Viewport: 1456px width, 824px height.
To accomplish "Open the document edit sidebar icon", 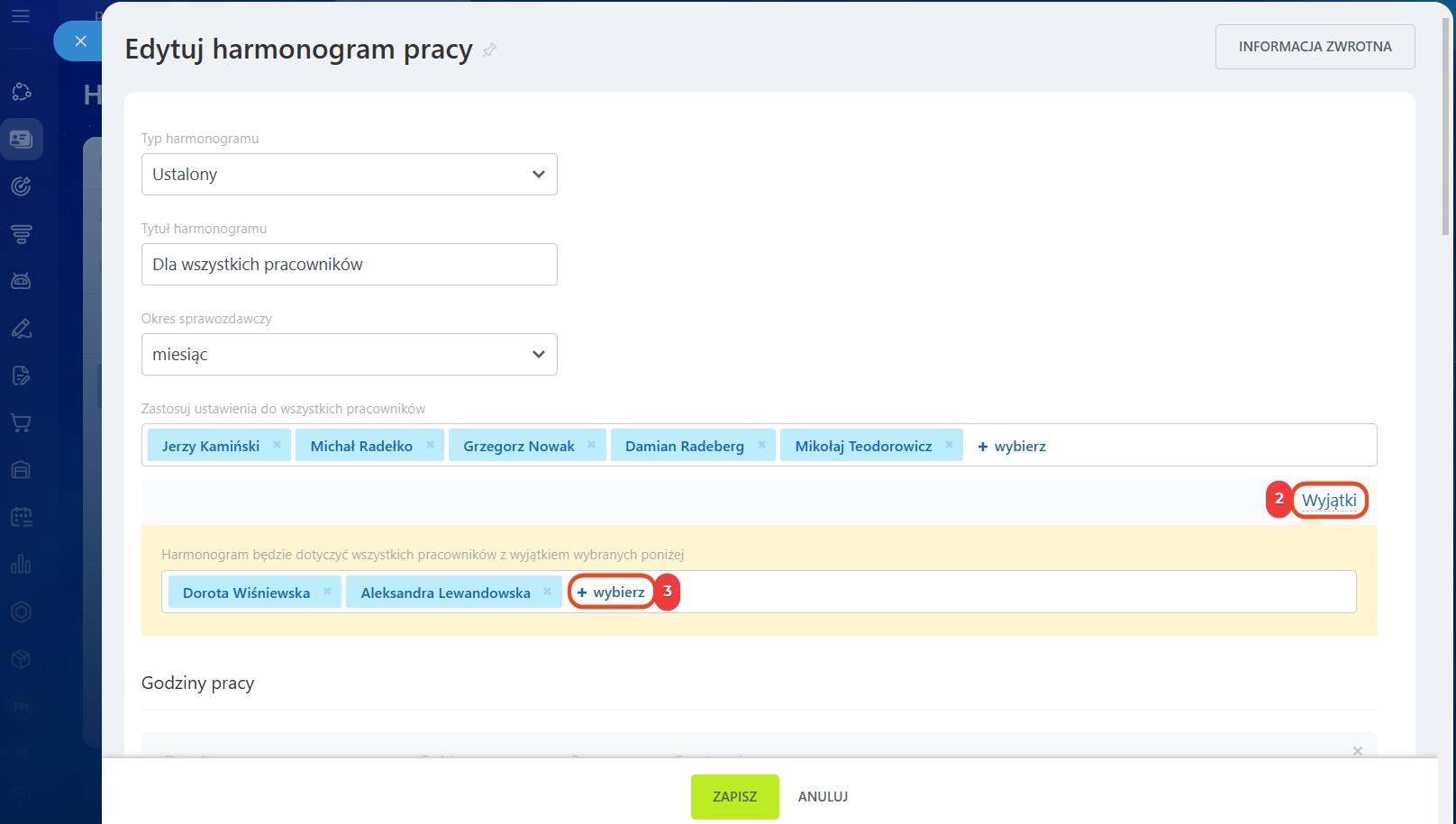I will point(21,376).
